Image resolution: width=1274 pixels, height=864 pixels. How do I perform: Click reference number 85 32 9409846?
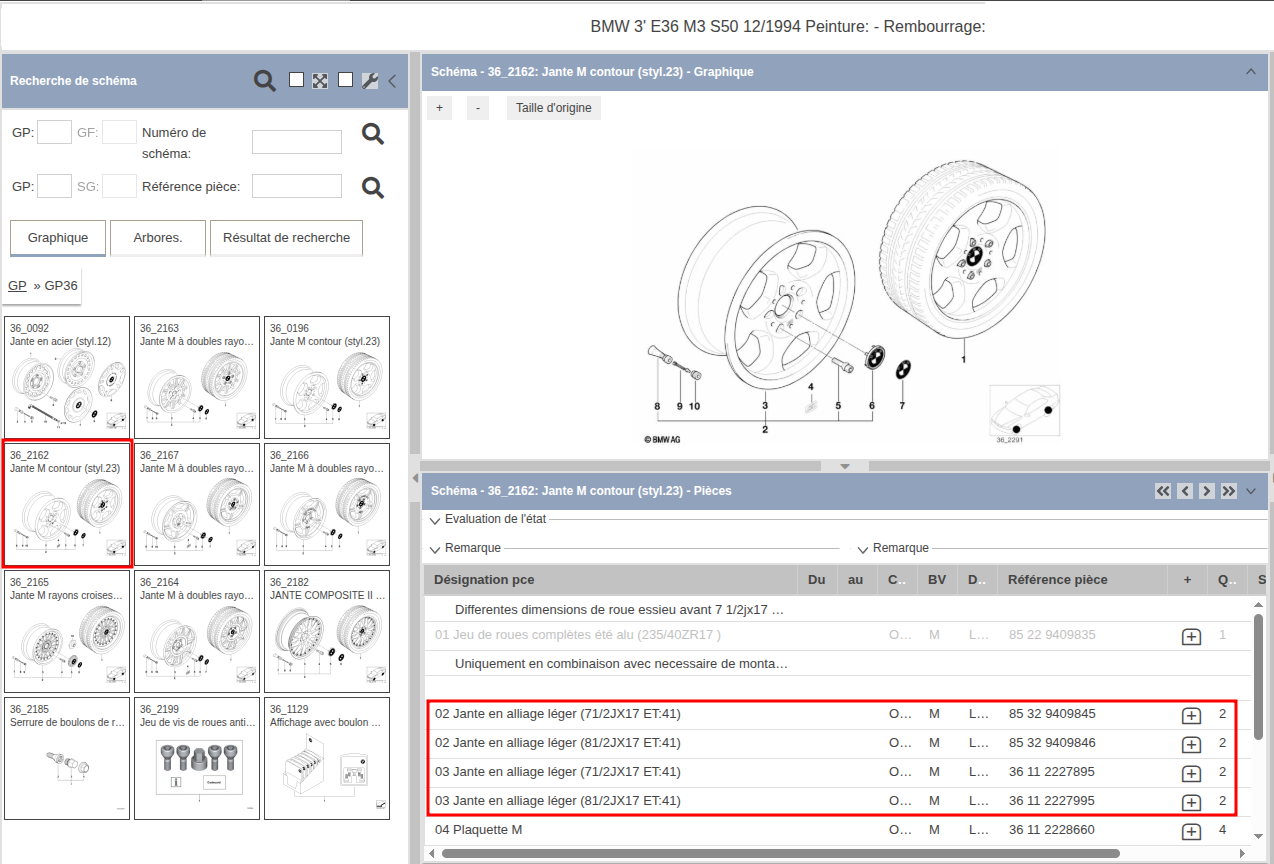1052,743
